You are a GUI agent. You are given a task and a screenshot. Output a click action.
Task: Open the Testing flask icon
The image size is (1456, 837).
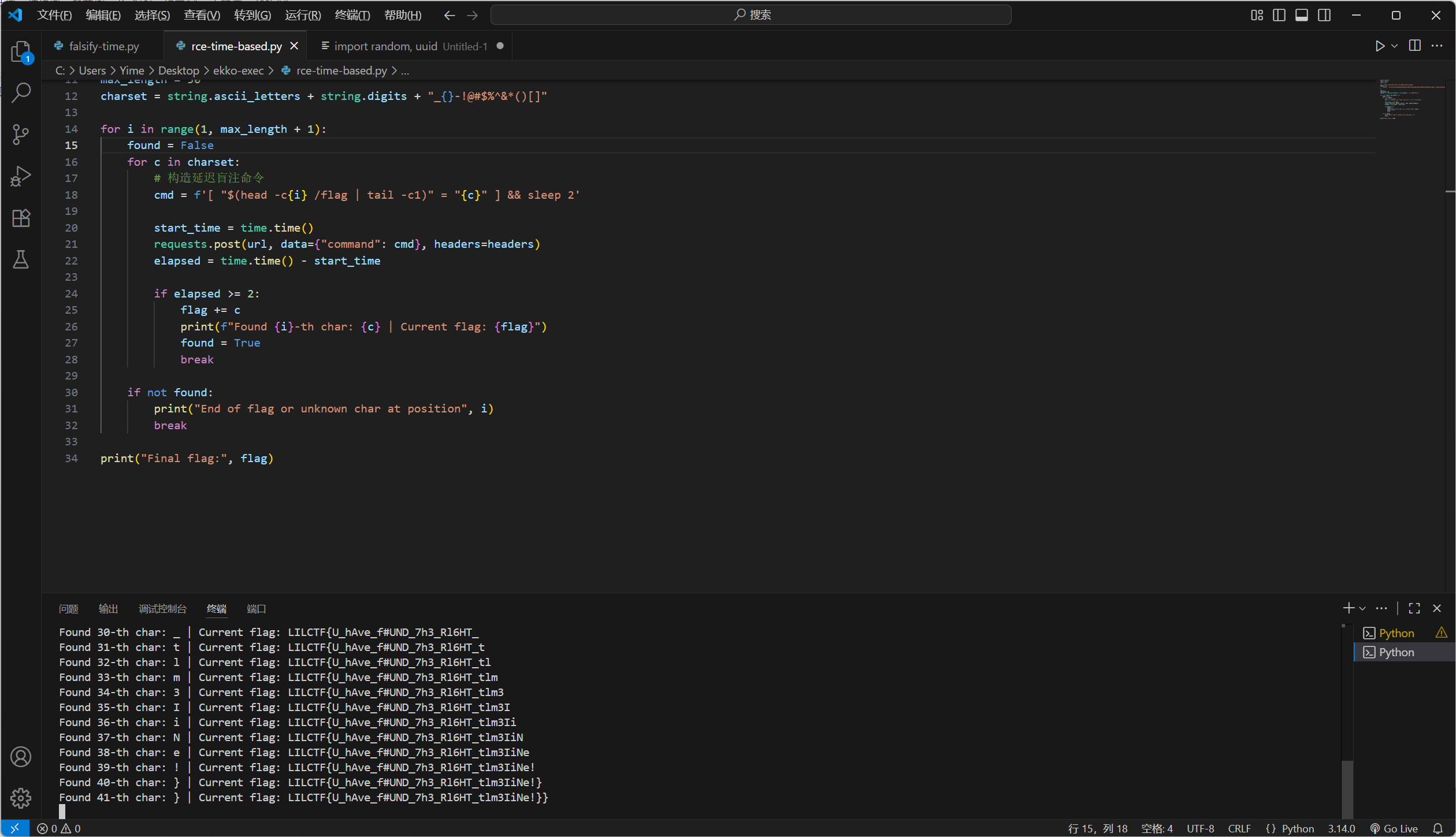pos(21,259)
